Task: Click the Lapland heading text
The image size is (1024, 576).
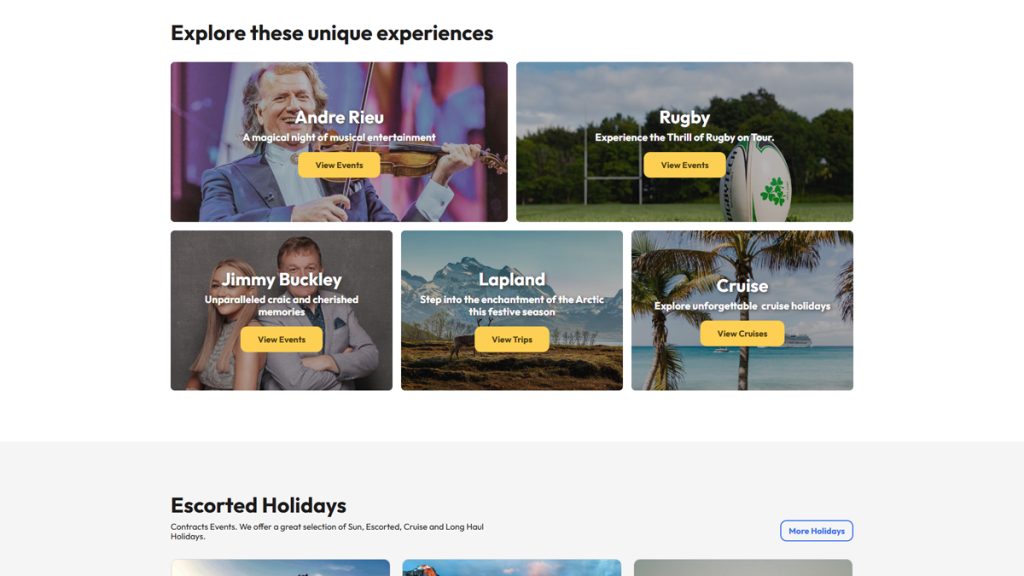Action: pyautogui.click(x=512, y=280)
